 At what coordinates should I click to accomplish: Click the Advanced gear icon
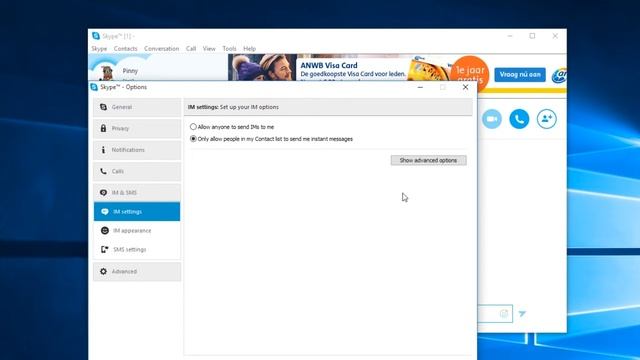[x=103, y=271]
